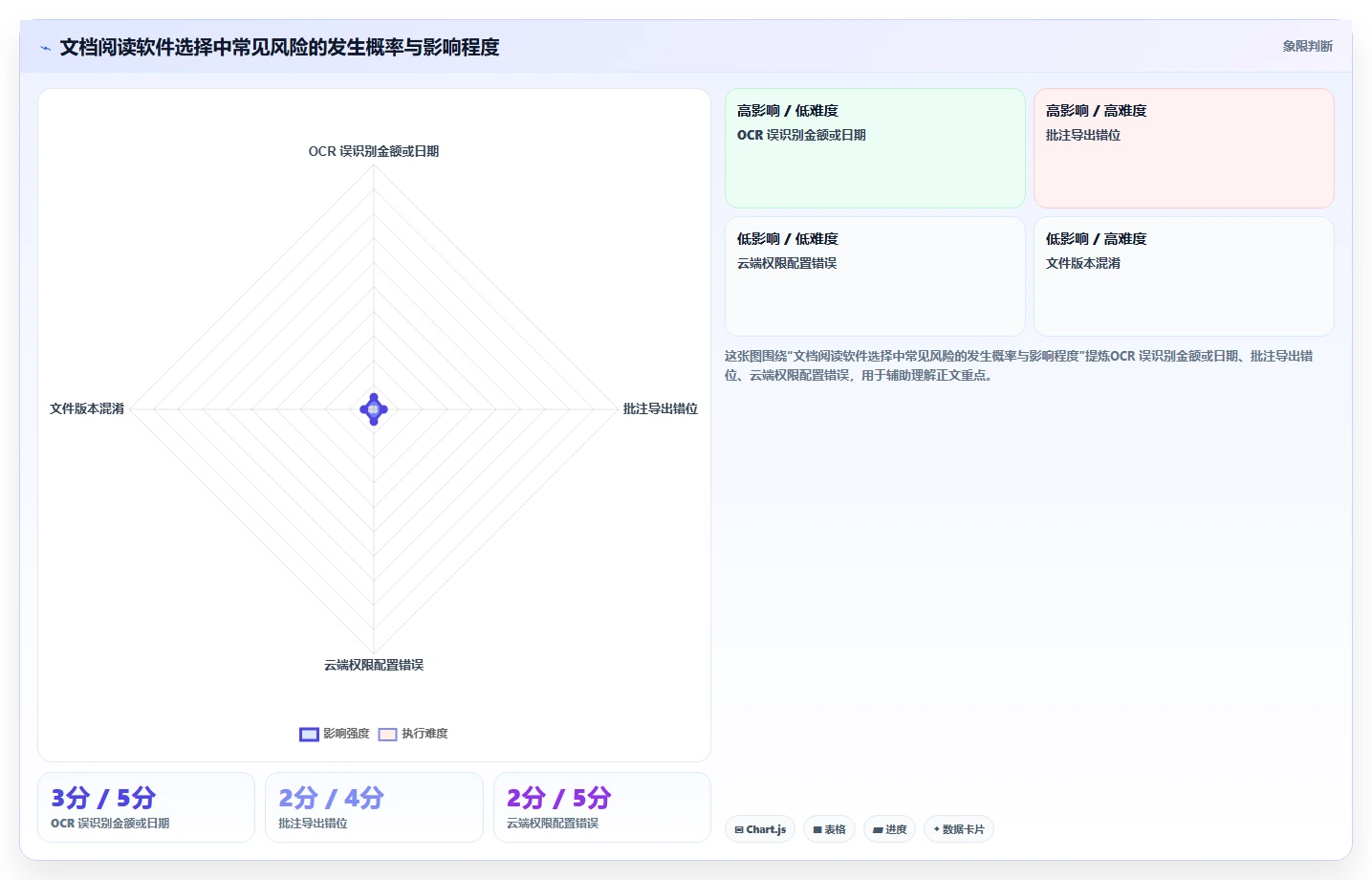Image resolution: width=1372 pixels, height=880 pixels.
Task: Toggle the 影响强度 legend item
Action: (335, 734)
